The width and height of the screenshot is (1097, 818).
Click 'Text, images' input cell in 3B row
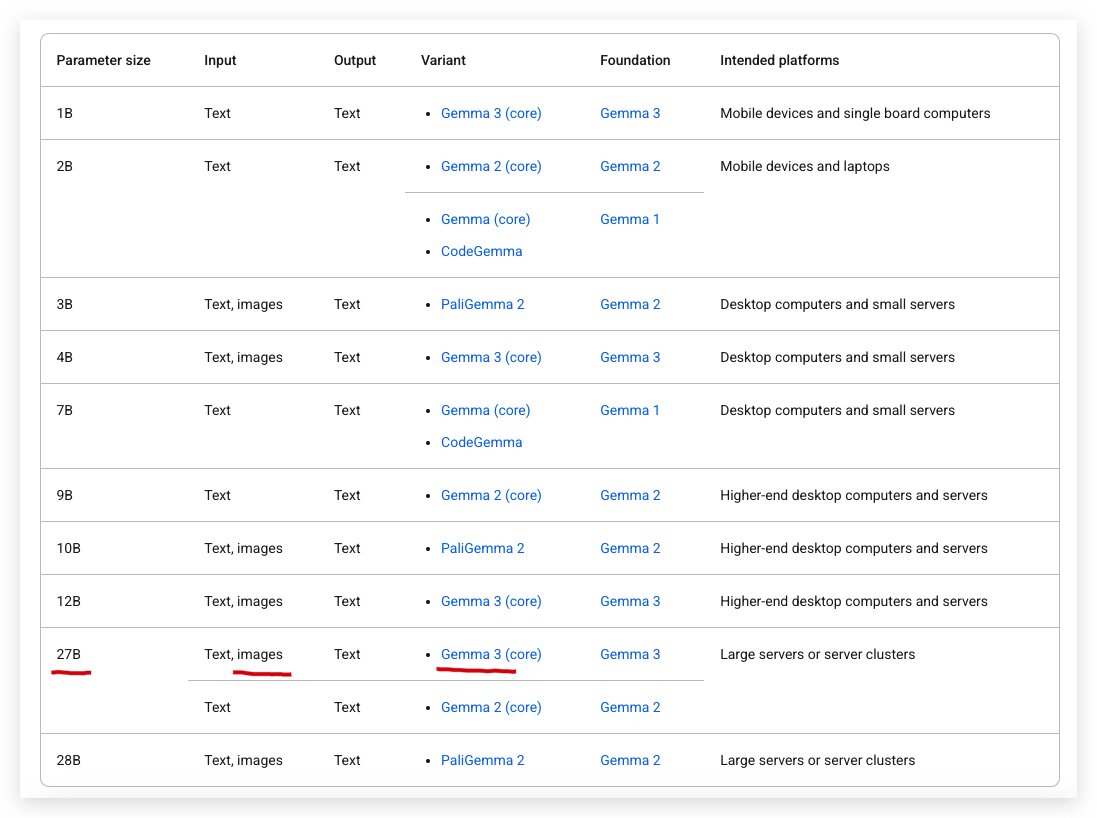pos(243,304)
